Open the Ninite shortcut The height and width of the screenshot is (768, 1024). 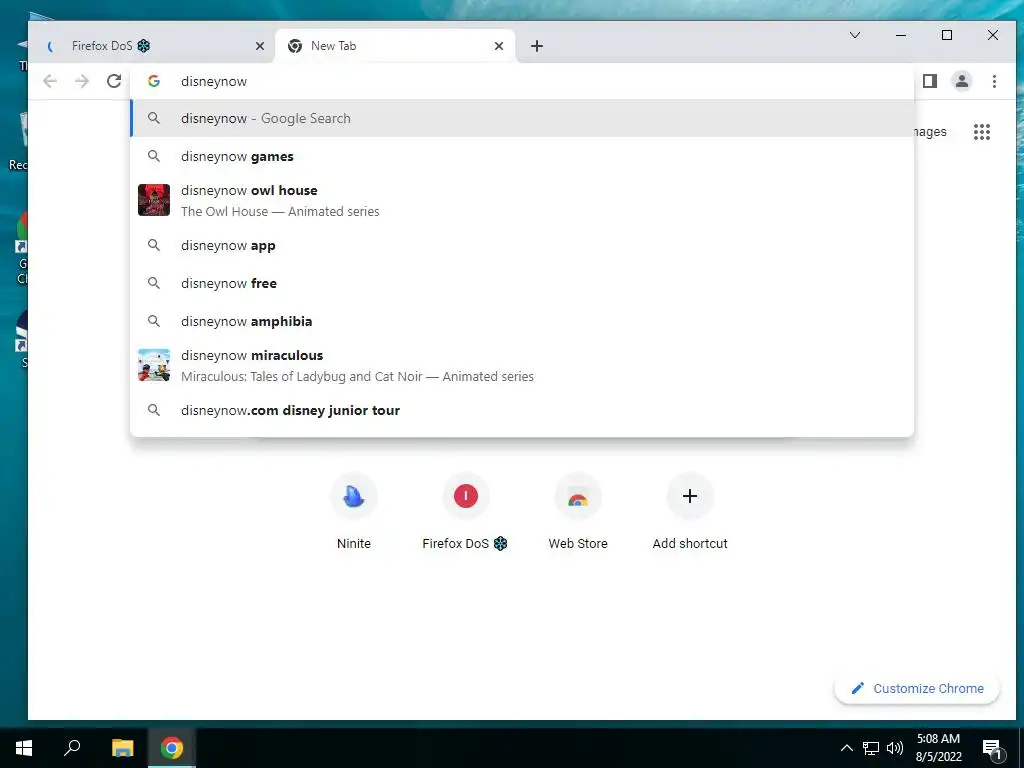[354, 513]
